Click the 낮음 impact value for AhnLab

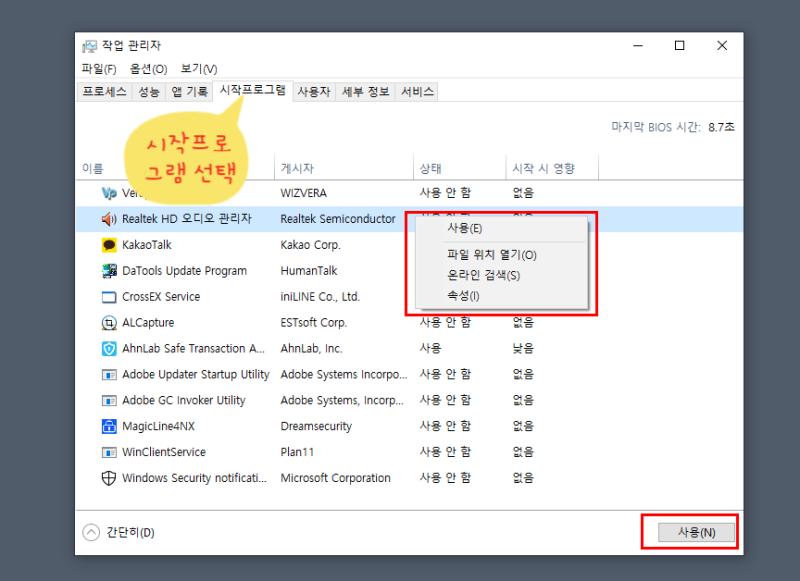(523, 349)
